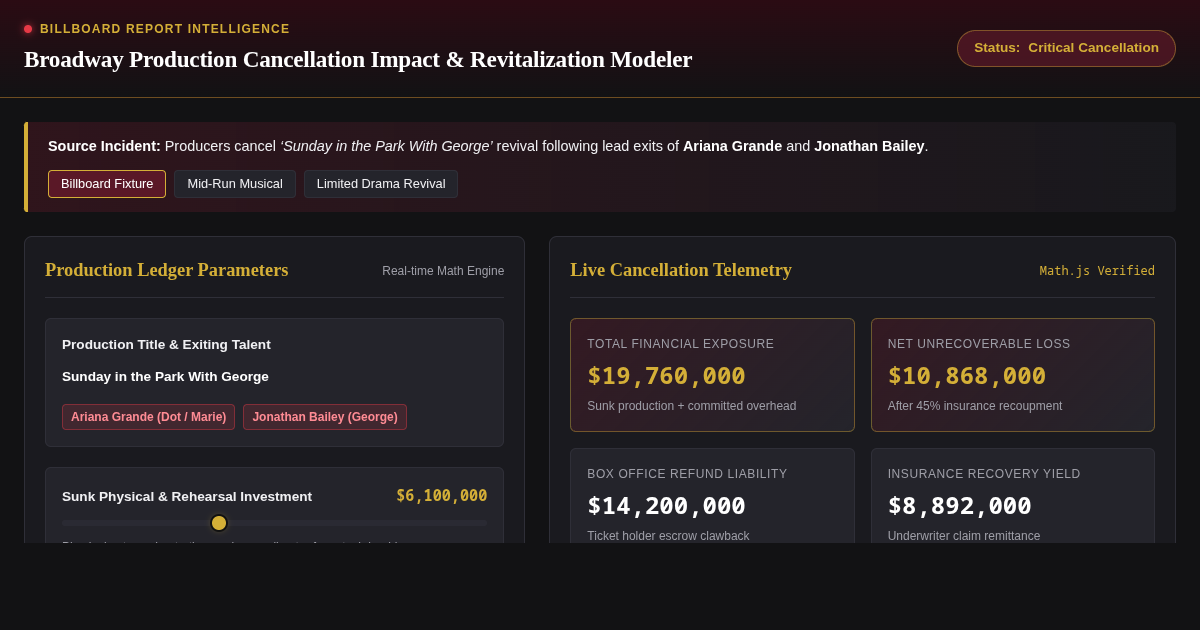1200x630 pixels.
Task: Click the Sunday in the Park With George title field
Action: [x=165, y=377]
